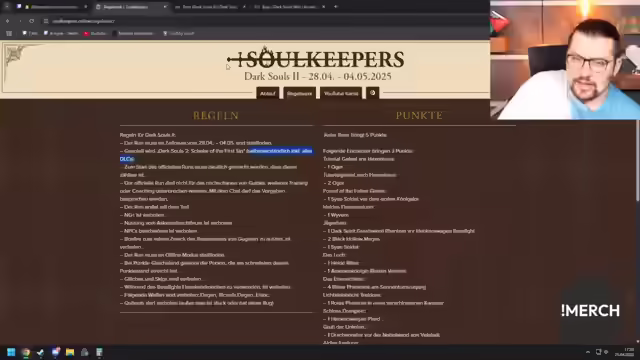This screenshot has height=360, width=640.
Task: Focus the browser address bar URL
Action: (84, 21)
